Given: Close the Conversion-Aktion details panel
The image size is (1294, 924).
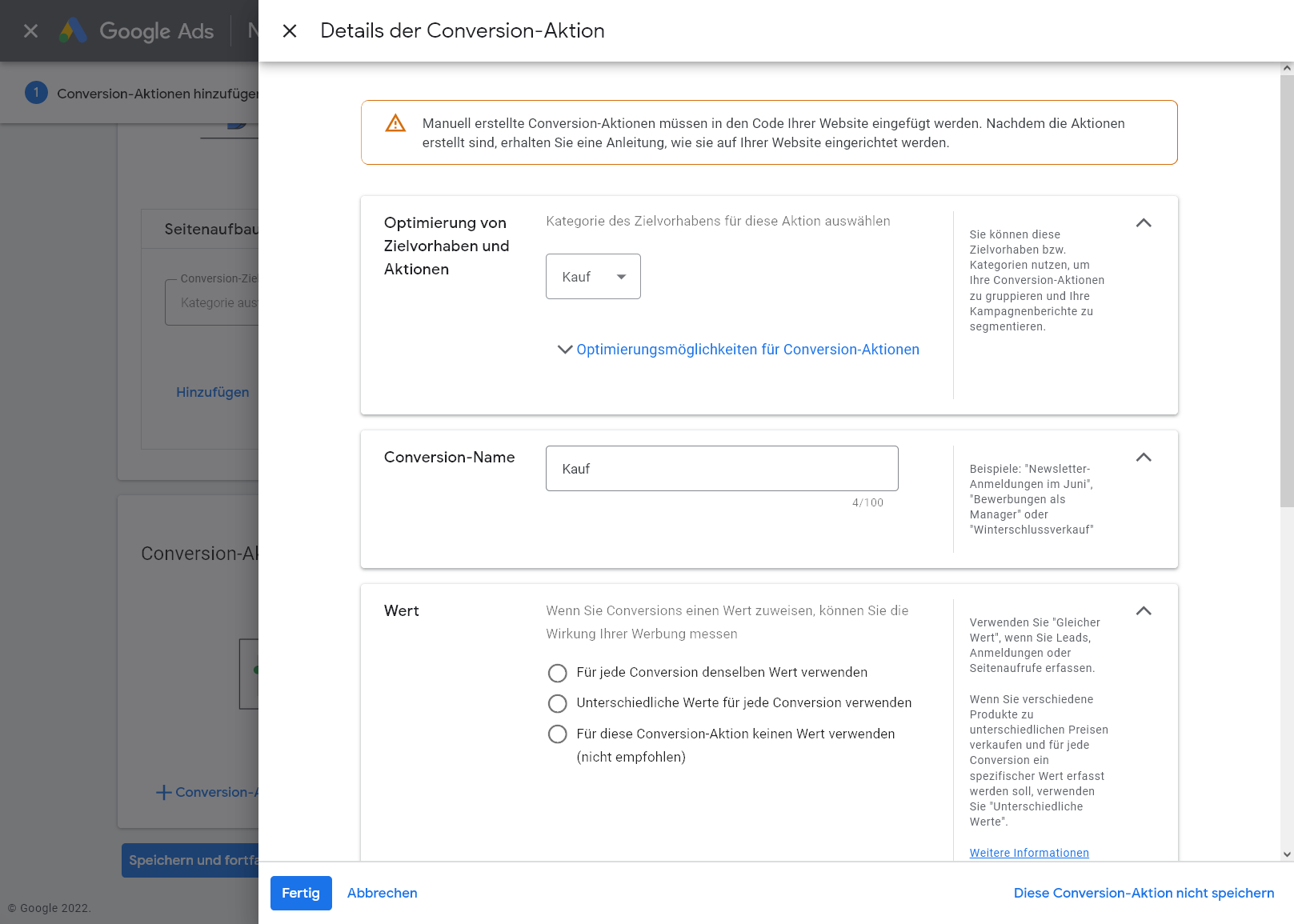Looking at the screenshot, I should (290, 31).
